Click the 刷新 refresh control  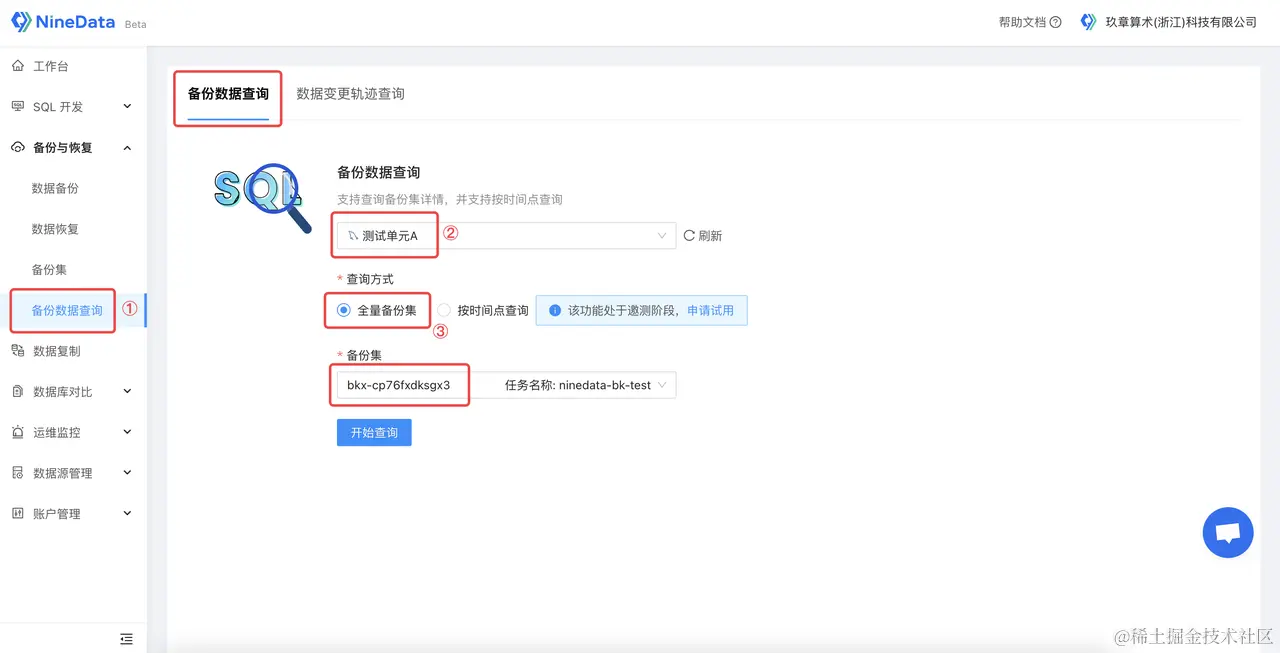702,235
